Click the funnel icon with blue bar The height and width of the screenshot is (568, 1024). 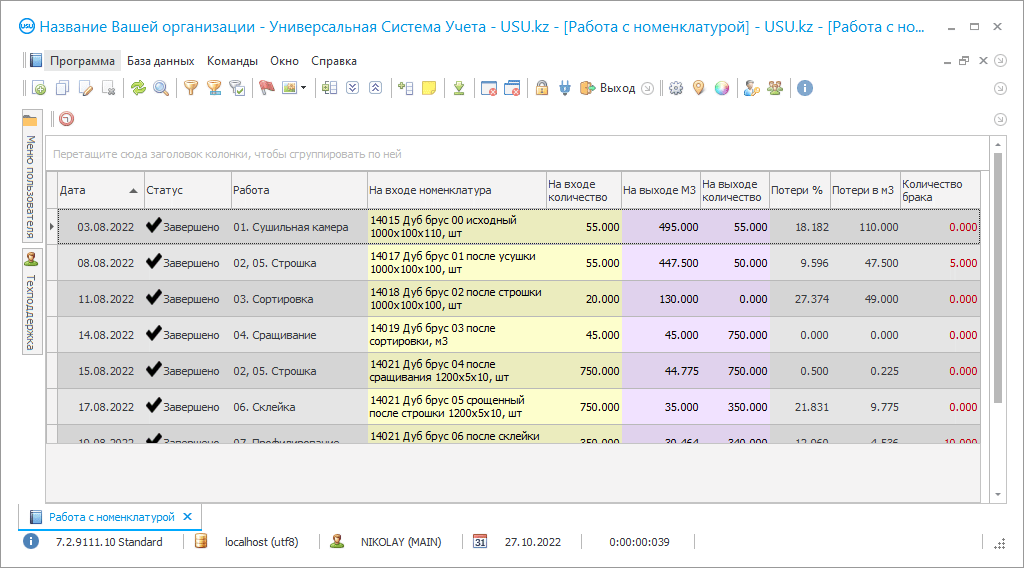[x=214, y=88]
